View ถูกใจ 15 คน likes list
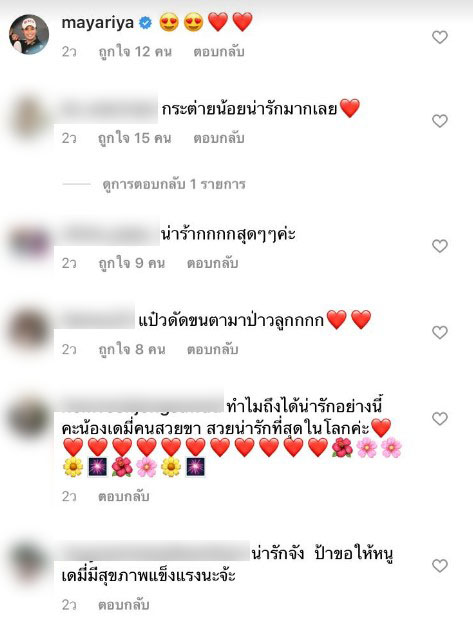473x623 pixels. [x=135, y=138]
